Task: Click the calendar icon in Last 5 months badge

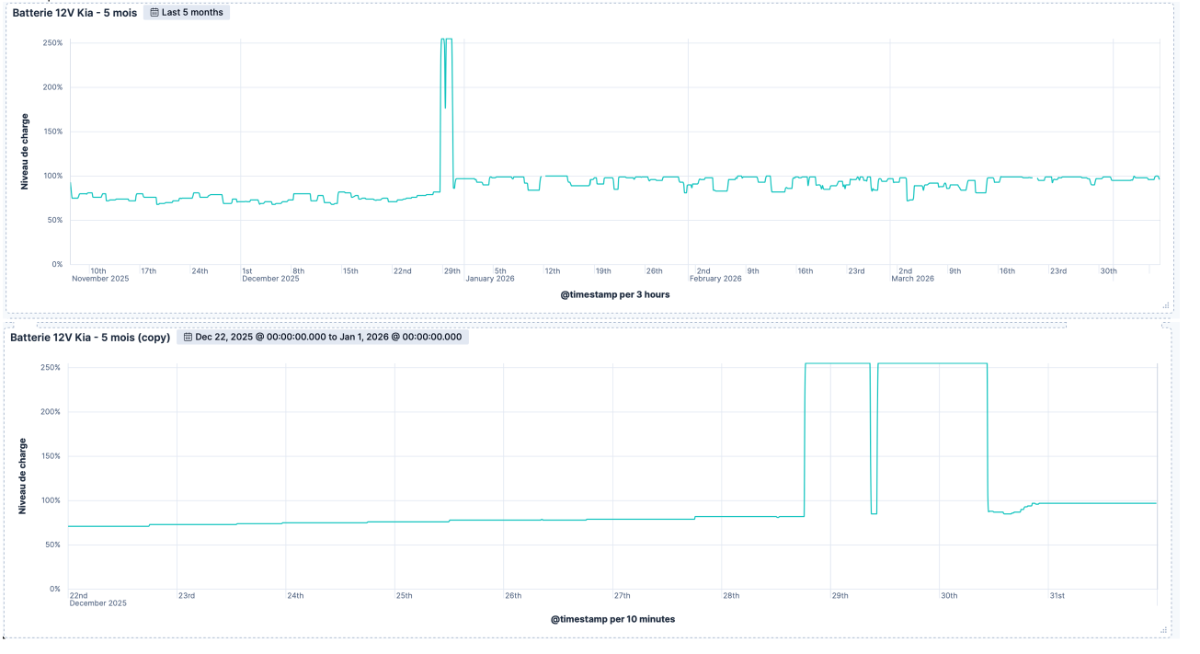Action: coord(154,13)
